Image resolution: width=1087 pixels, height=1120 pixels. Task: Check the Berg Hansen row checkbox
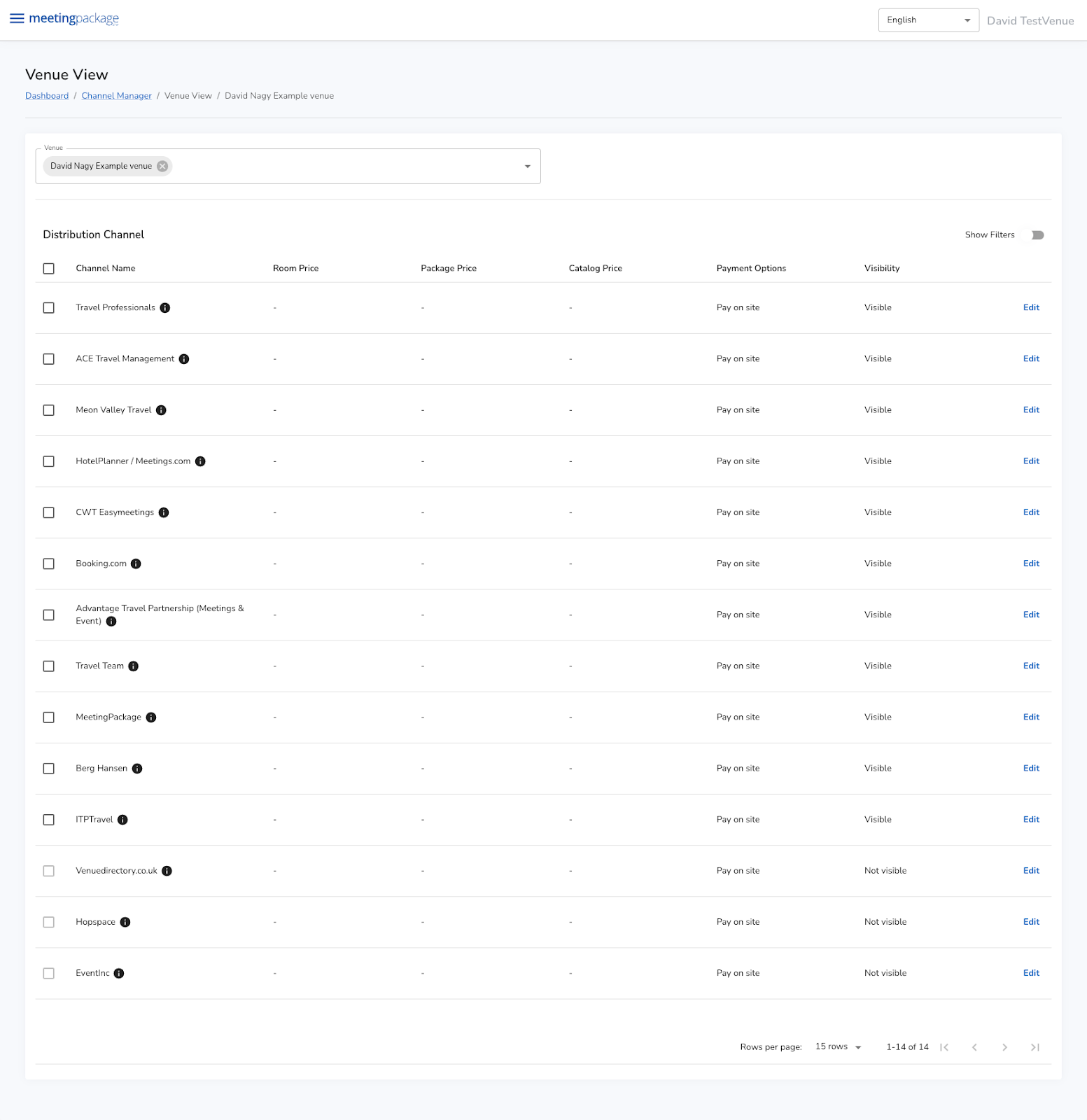pyautogui.click(x=49, y=769)
